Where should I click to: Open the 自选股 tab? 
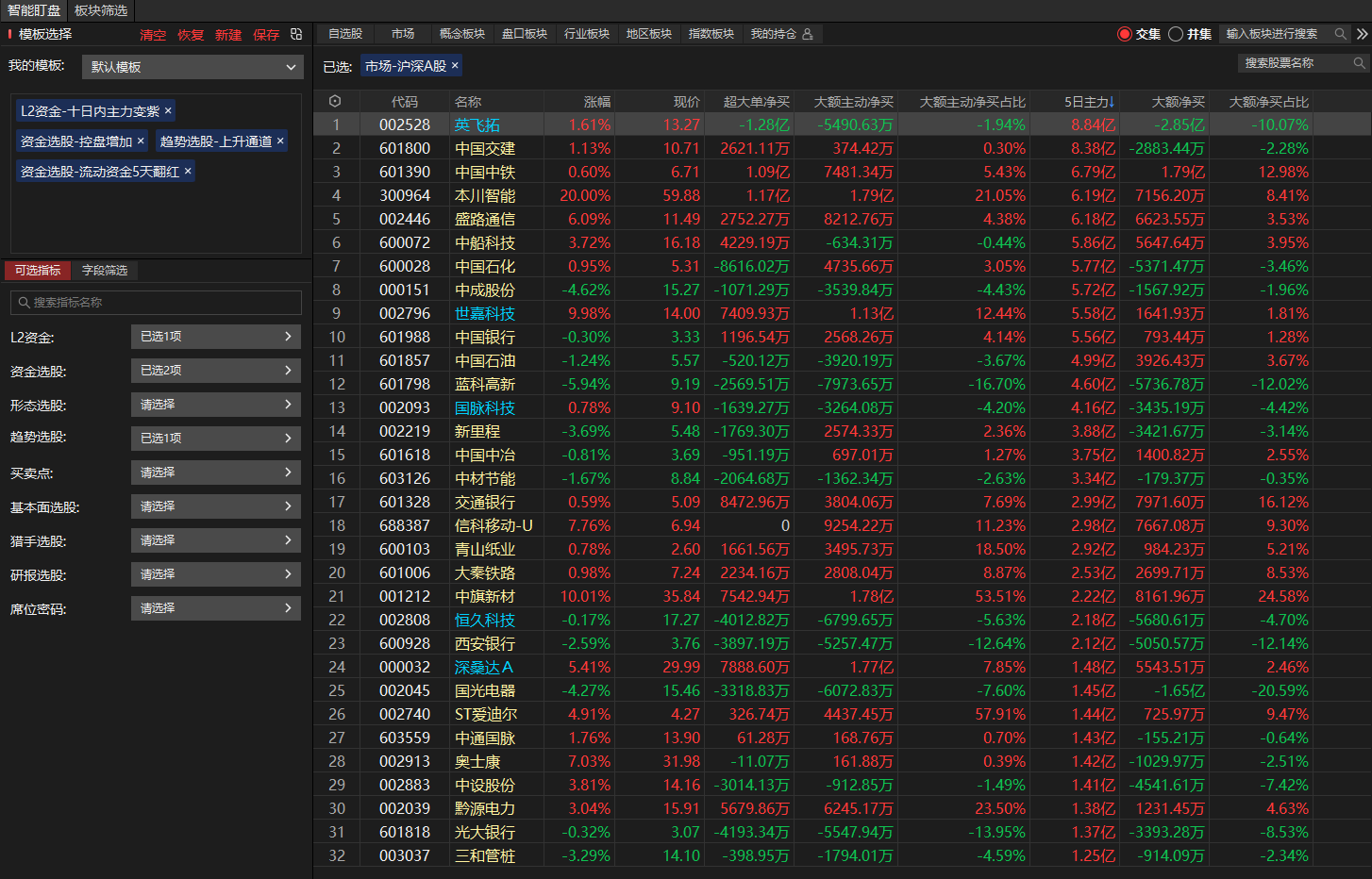345,34
